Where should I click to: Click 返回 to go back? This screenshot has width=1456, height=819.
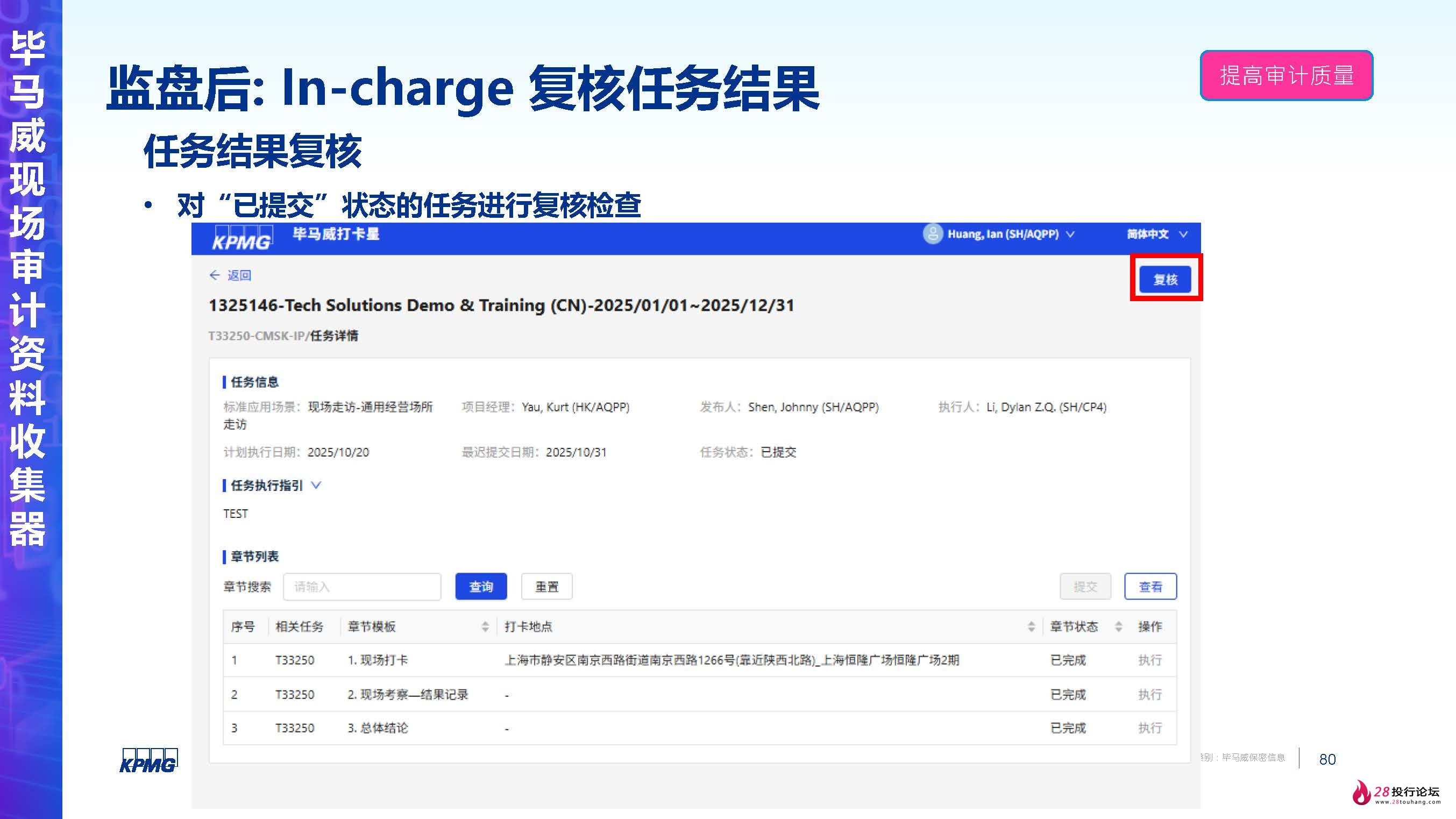(x=240, y=275)
